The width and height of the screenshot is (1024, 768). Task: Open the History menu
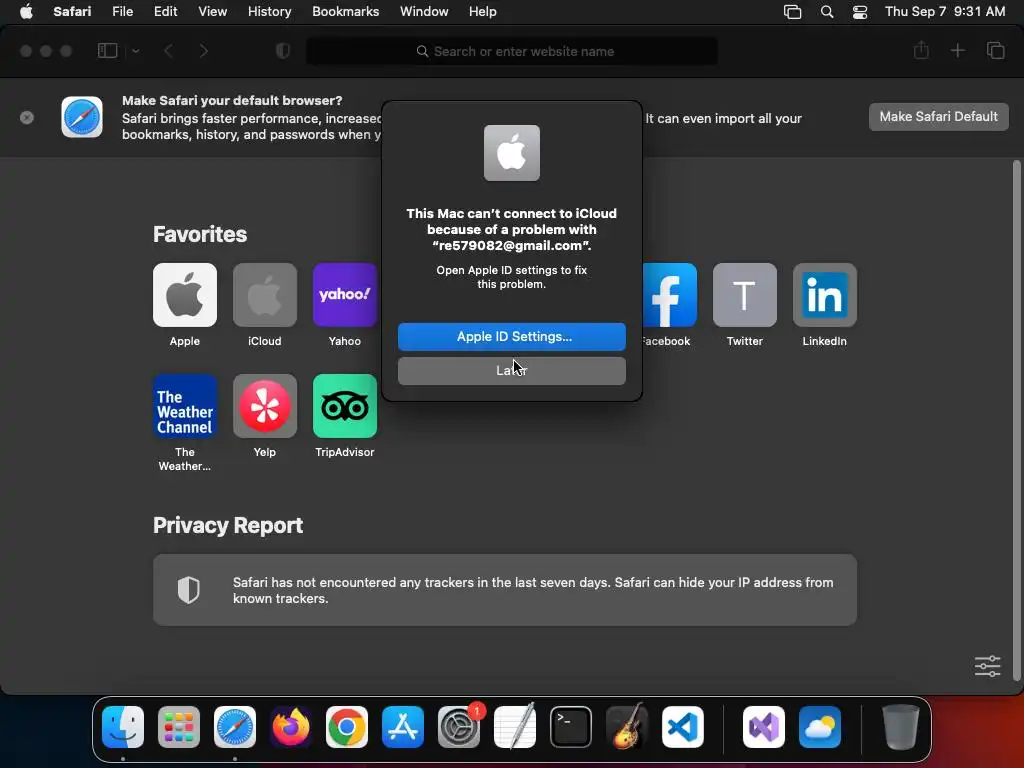click(269, 12)
